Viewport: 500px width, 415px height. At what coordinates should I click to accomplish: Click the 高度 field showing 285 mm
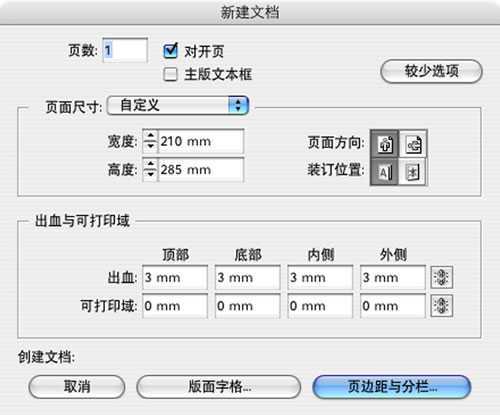[201, 170]
